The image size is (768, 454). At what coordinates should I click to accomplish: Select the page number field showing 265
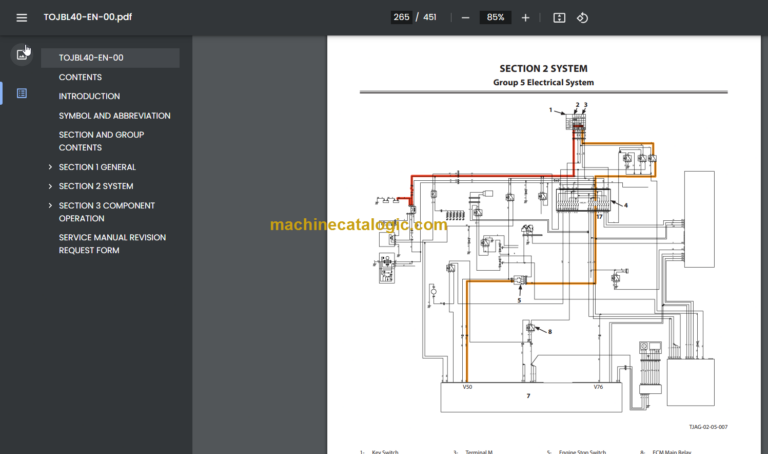[x=401, y=17]
